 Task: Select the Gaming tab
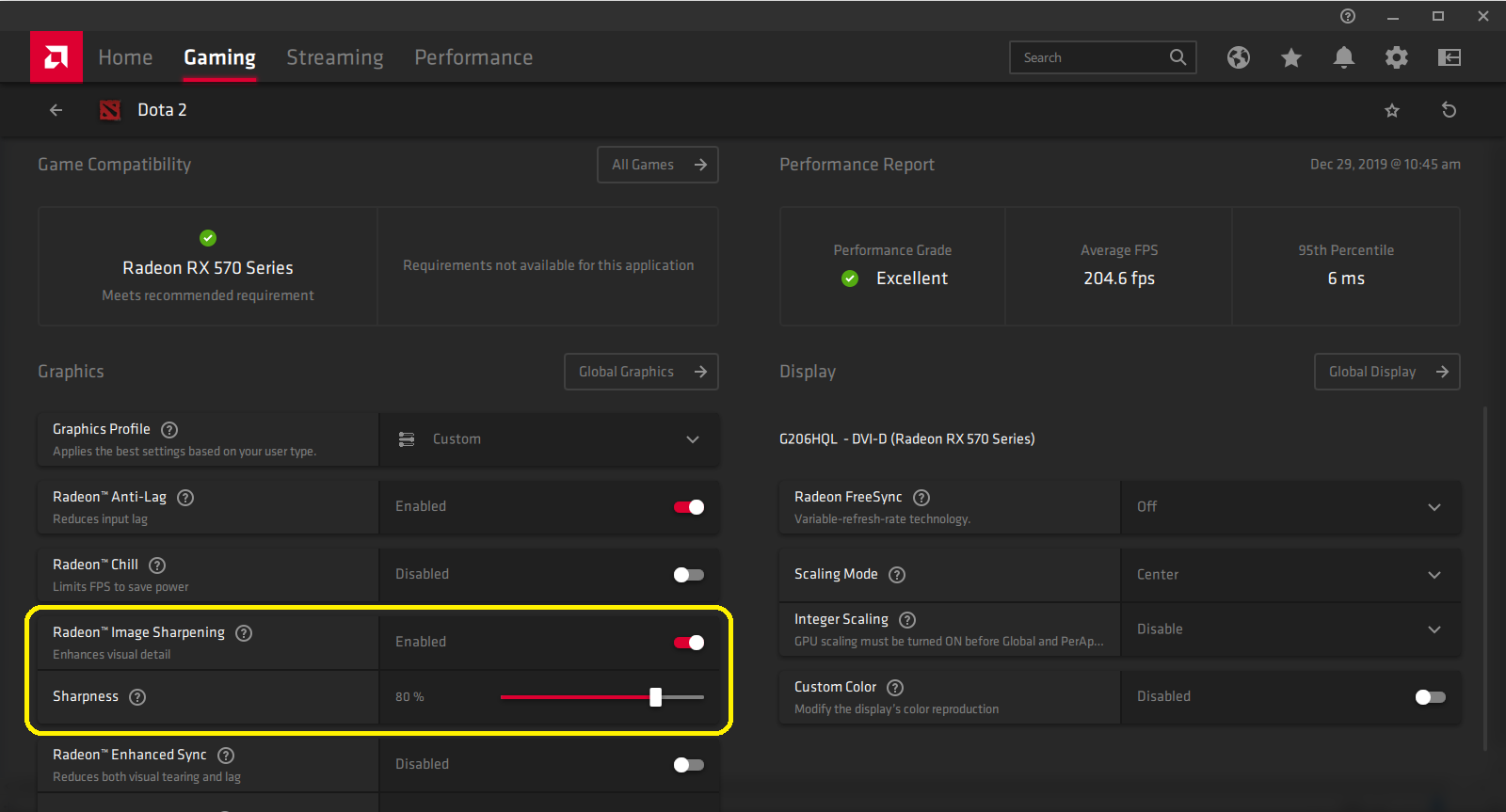pos(219,57)
